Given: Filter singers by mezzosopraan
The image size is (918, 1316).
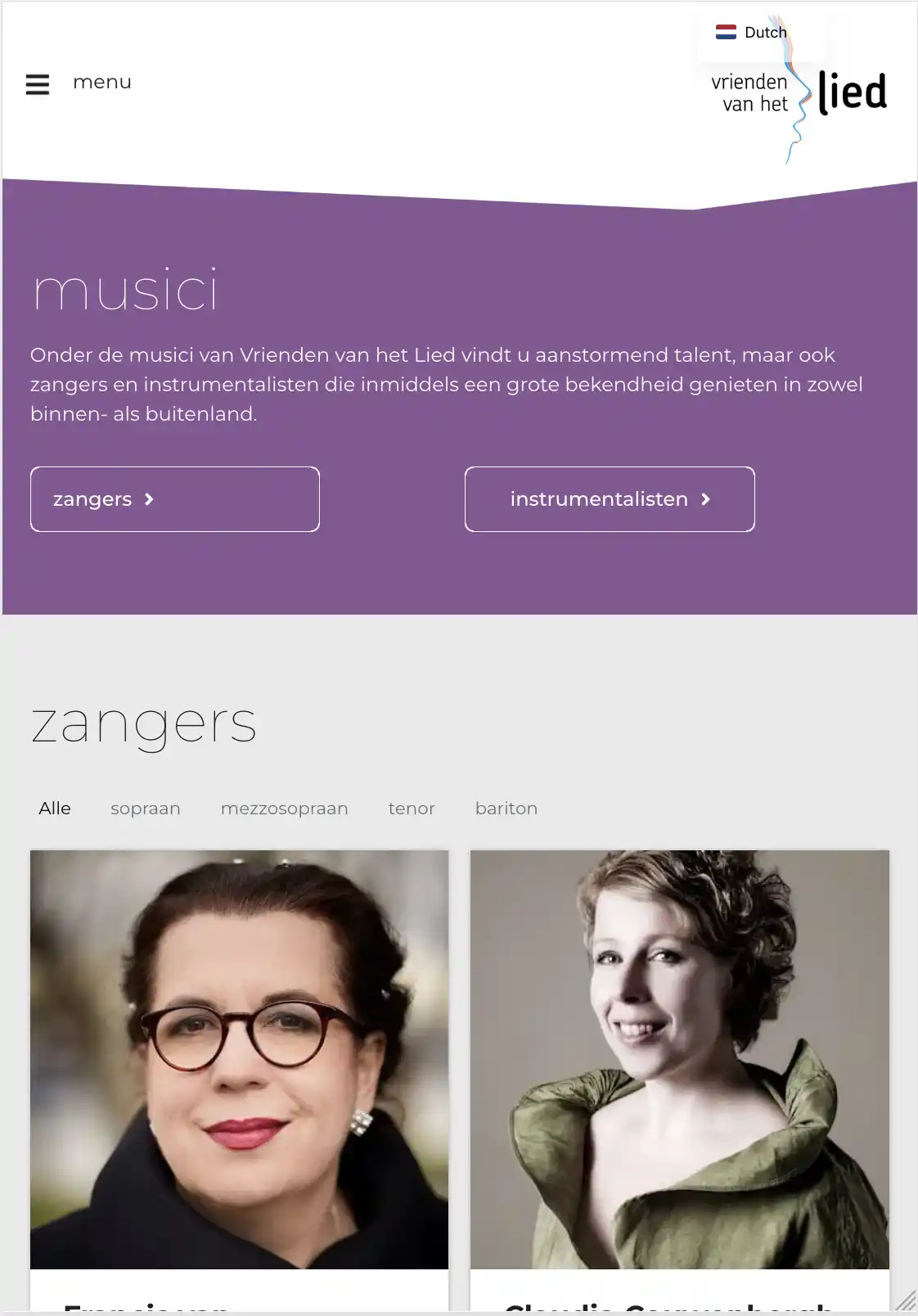Looking at the screenshot, I should point(285,809).
